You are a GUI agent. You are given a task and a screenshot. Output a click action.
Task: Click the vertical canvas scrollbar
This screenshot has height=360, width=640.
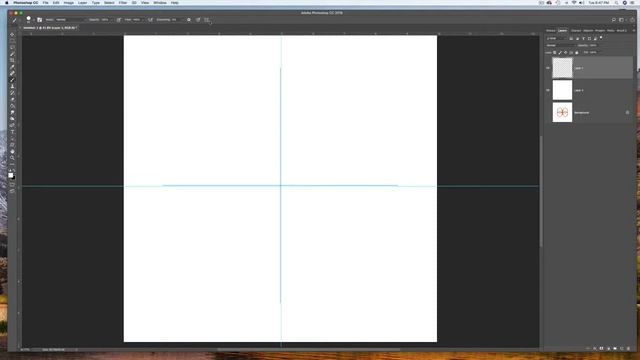[541, 192]
